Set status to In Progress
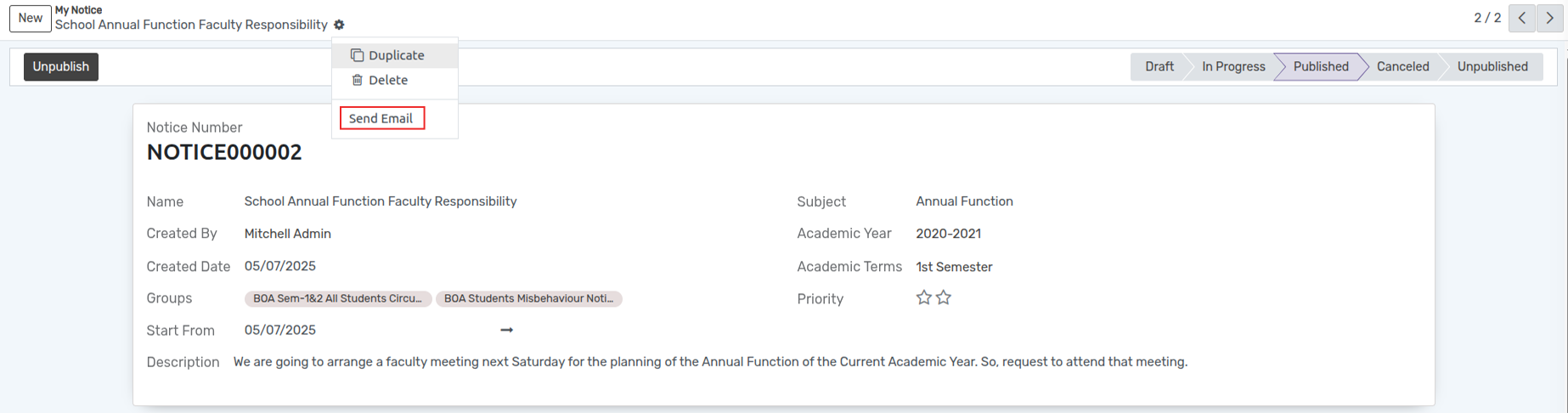The height and width of the screenshot is (413, 1568). 1233,66
